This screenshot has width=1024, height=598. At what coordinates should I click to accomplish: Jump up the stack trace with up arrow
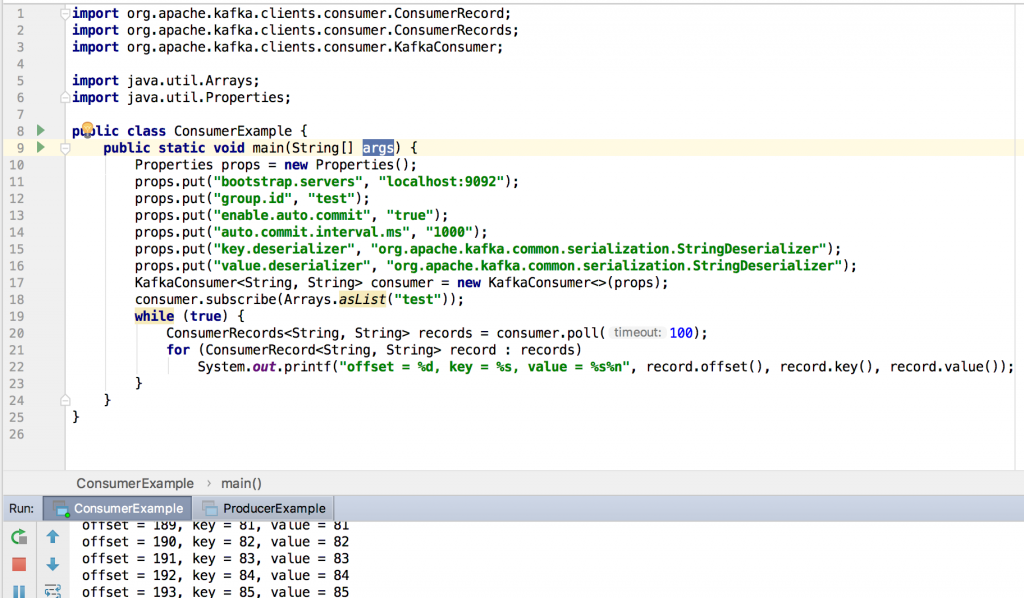[x=53, y=537]
